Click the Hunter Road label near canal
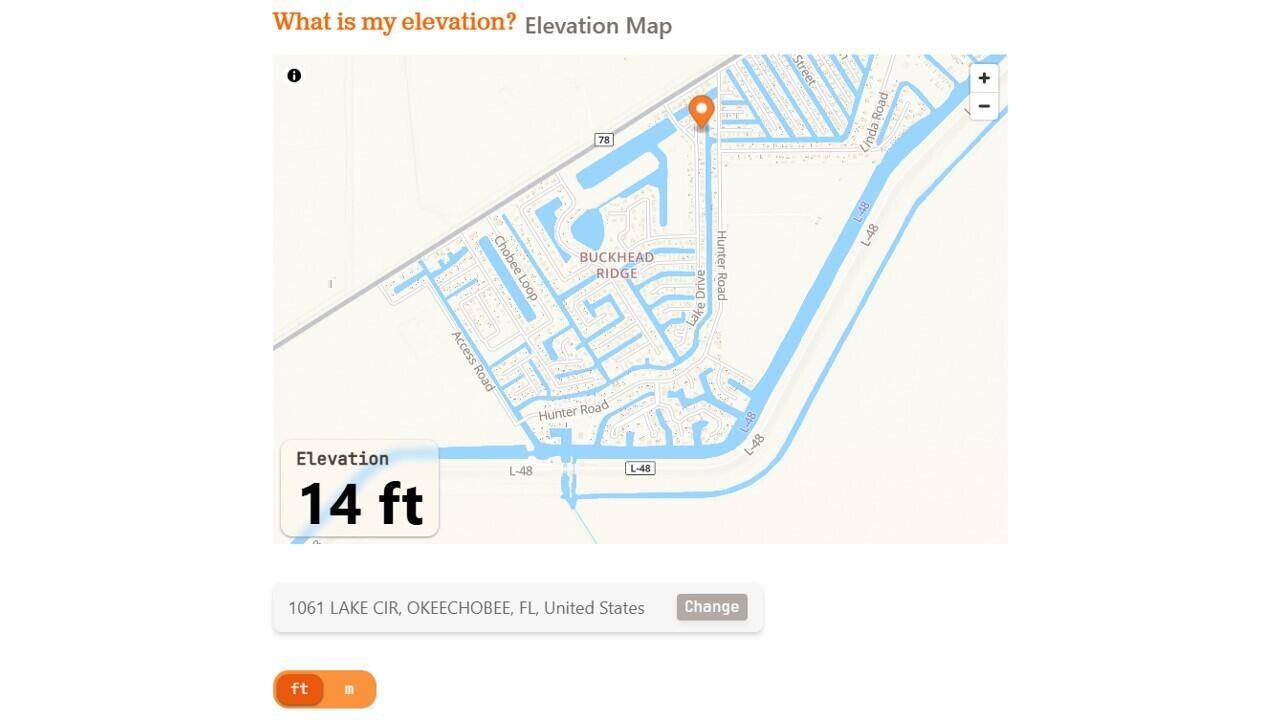The width and height of the screenshot is (1280, 720). click(573, 410)
